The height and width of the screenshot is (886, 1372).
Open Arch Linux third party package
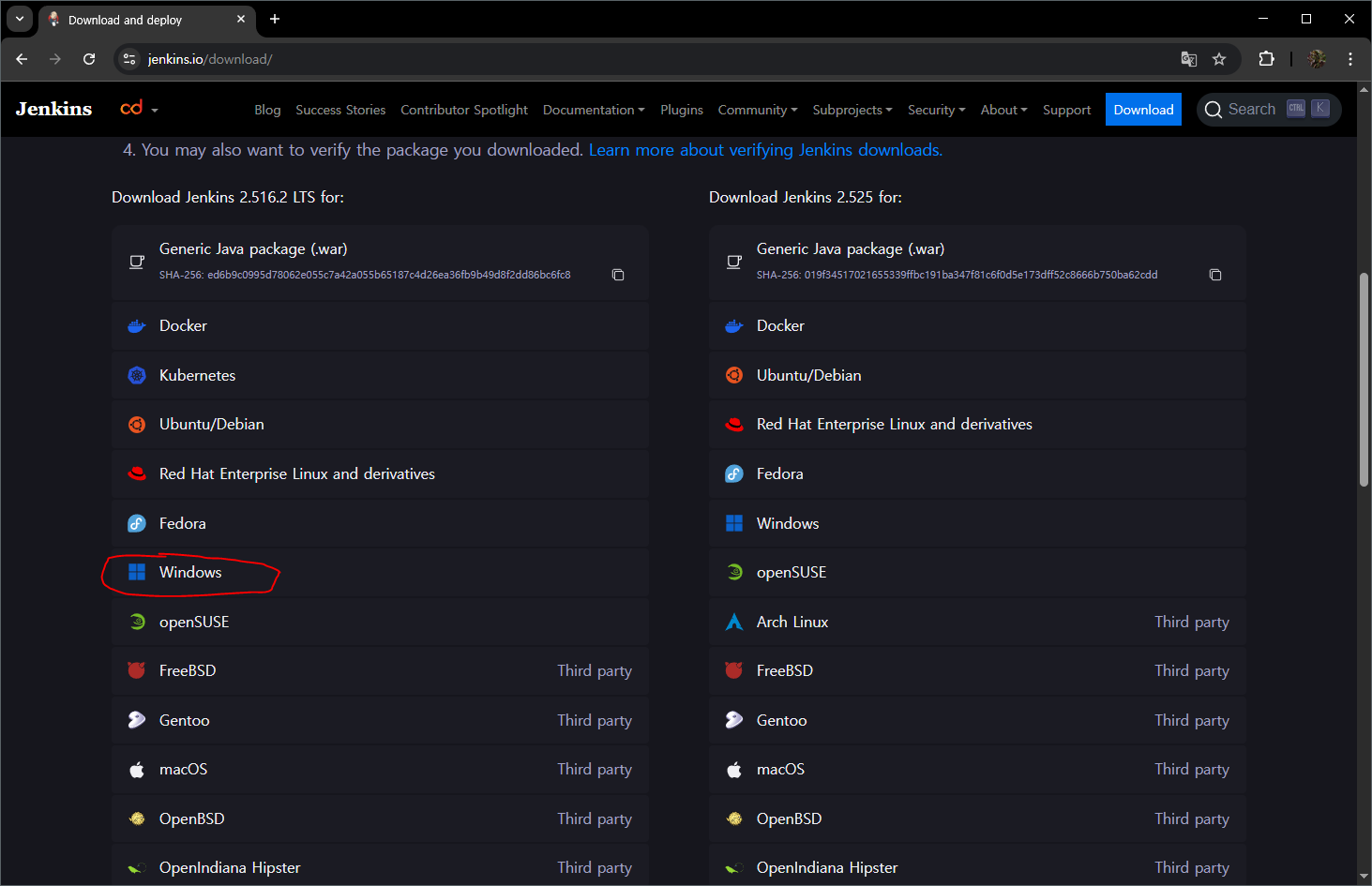coord(977,622)
